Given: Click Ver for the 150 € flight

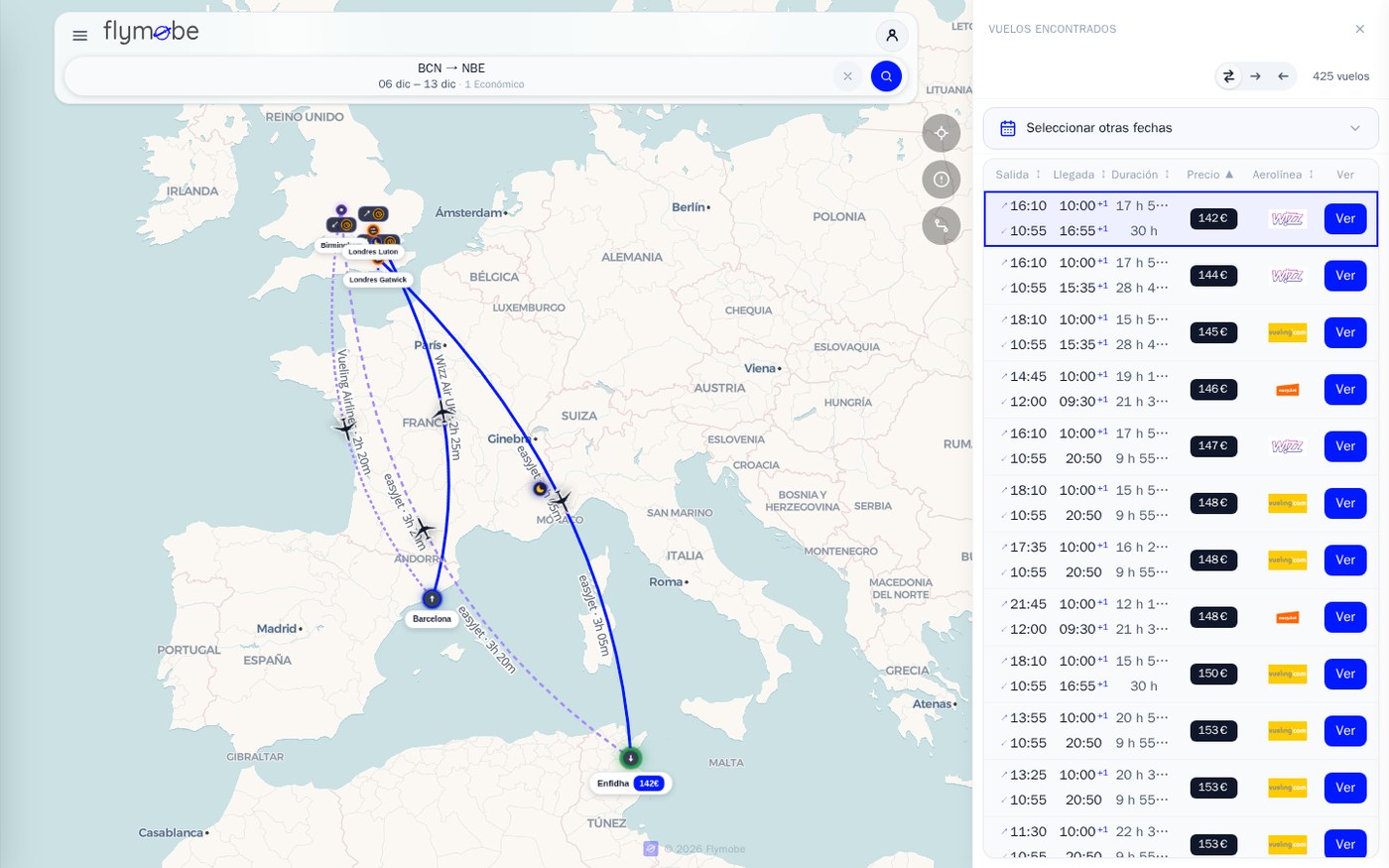Looking at the screenshot, I should [x=1345, y=674].
